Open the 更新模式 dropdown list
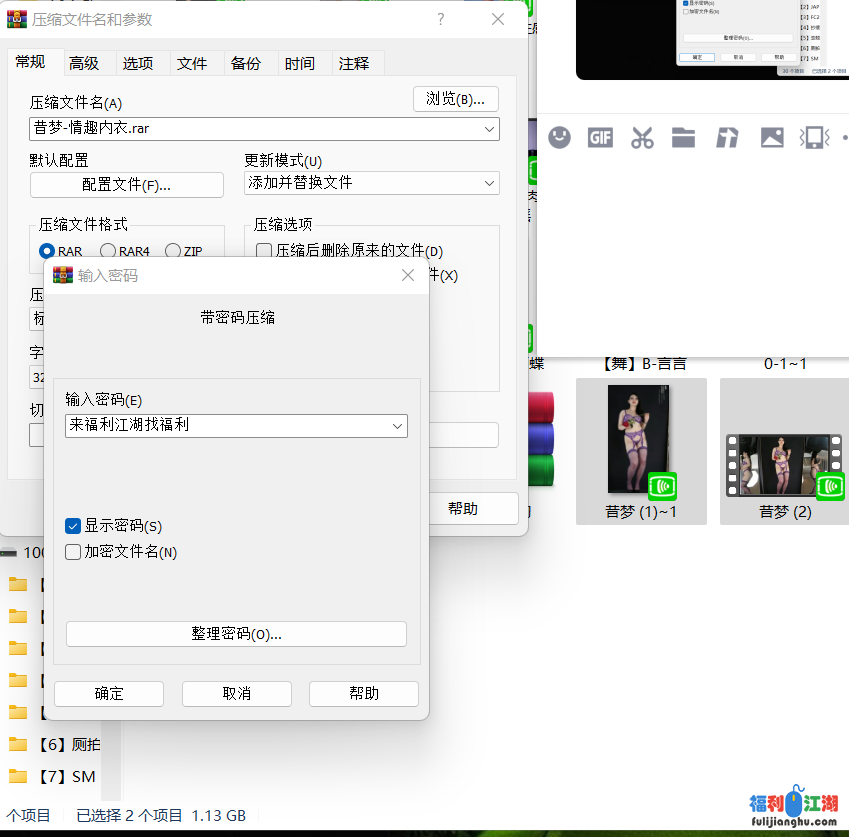Screen dimensions: 849x837 tap(489, 183)
